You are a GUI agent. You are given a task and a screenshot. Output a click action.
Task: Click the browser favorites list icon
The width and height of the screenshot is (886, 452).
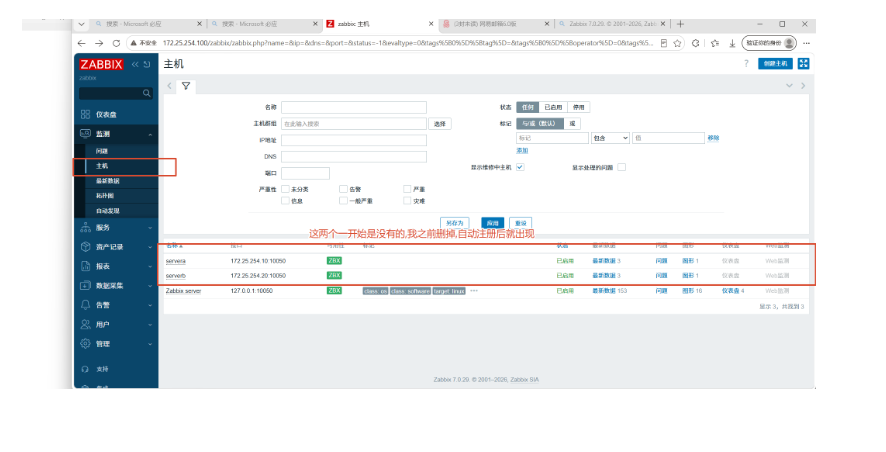click(715, 43)
